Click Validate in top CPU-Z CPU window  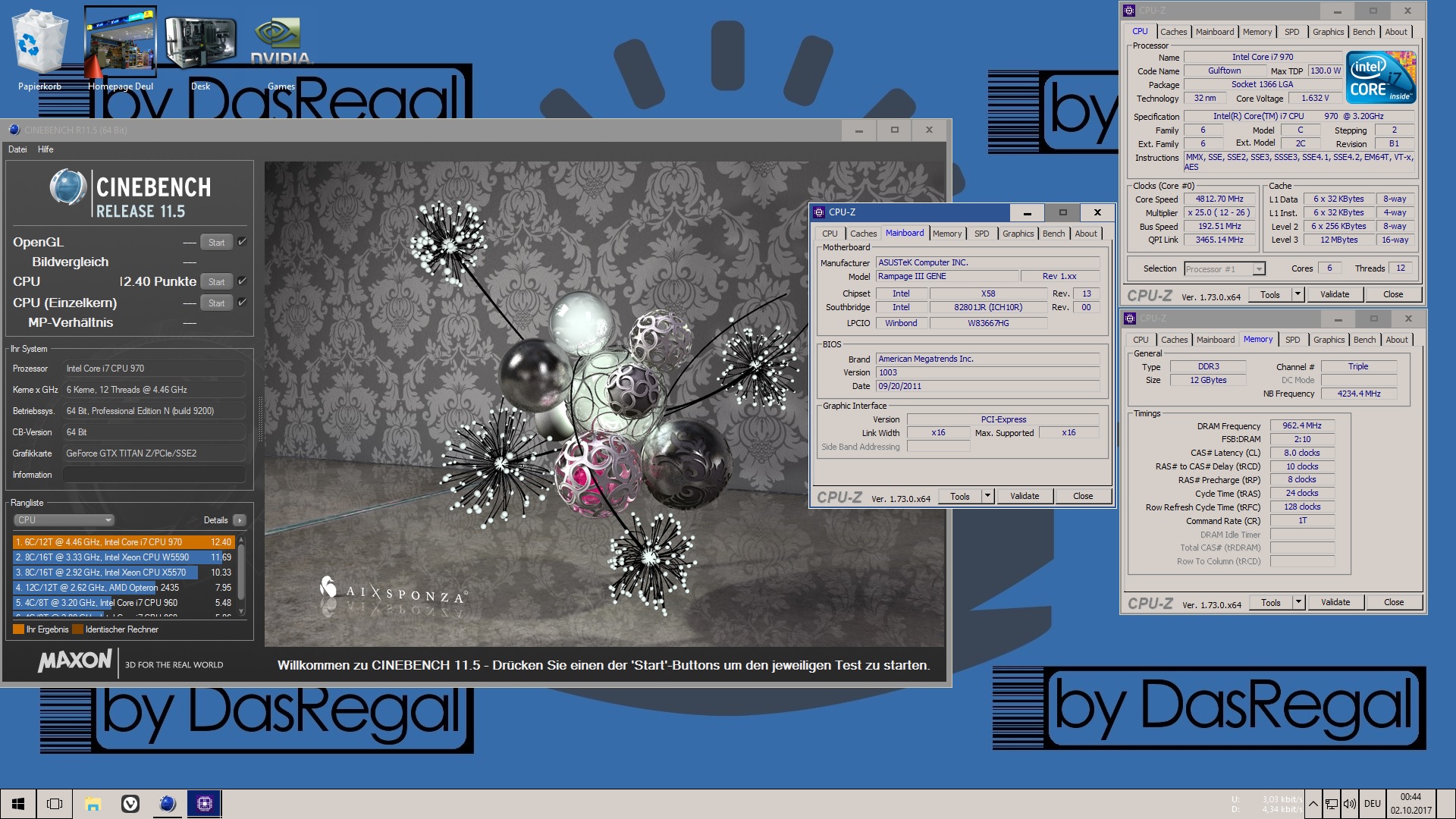pos(1335,294)
